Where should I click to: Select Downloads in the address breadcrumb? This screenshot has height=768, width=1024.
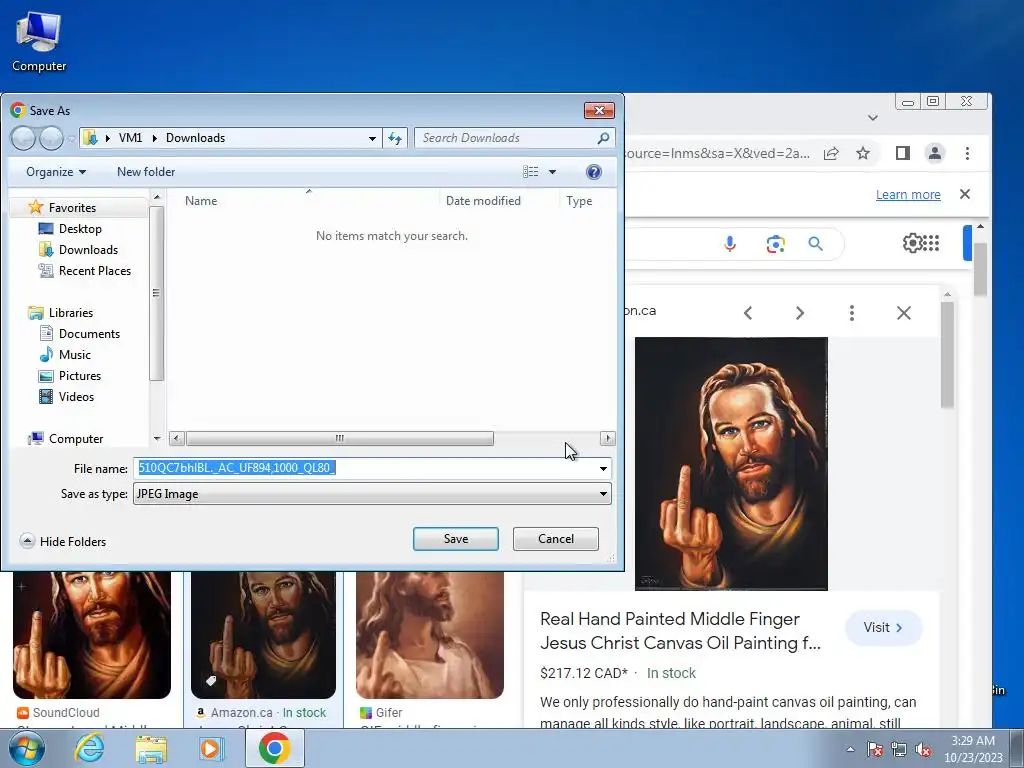[195, 138]
